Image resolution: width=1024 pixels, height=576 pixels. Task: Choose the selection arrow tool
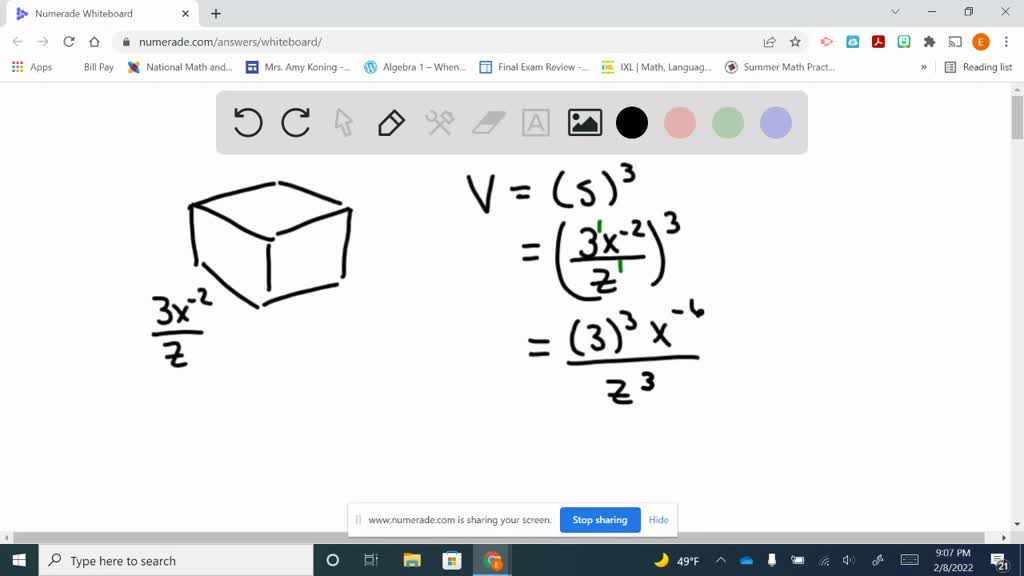click(x=341, y=122)
